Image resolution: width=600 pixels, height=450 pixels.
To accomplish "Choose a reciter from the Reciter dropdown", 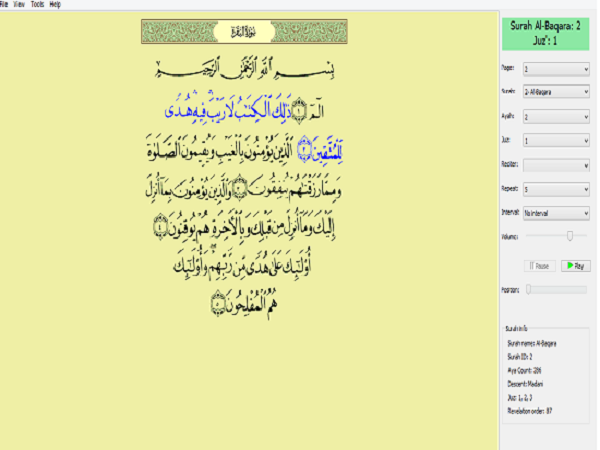I will (x=556, y=165).
